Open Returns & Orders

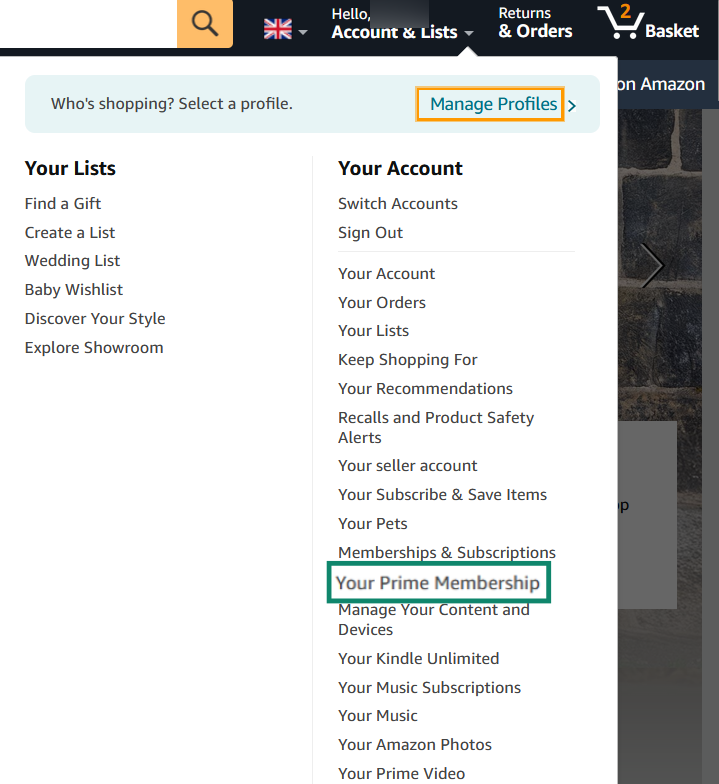tap(535, 23)
